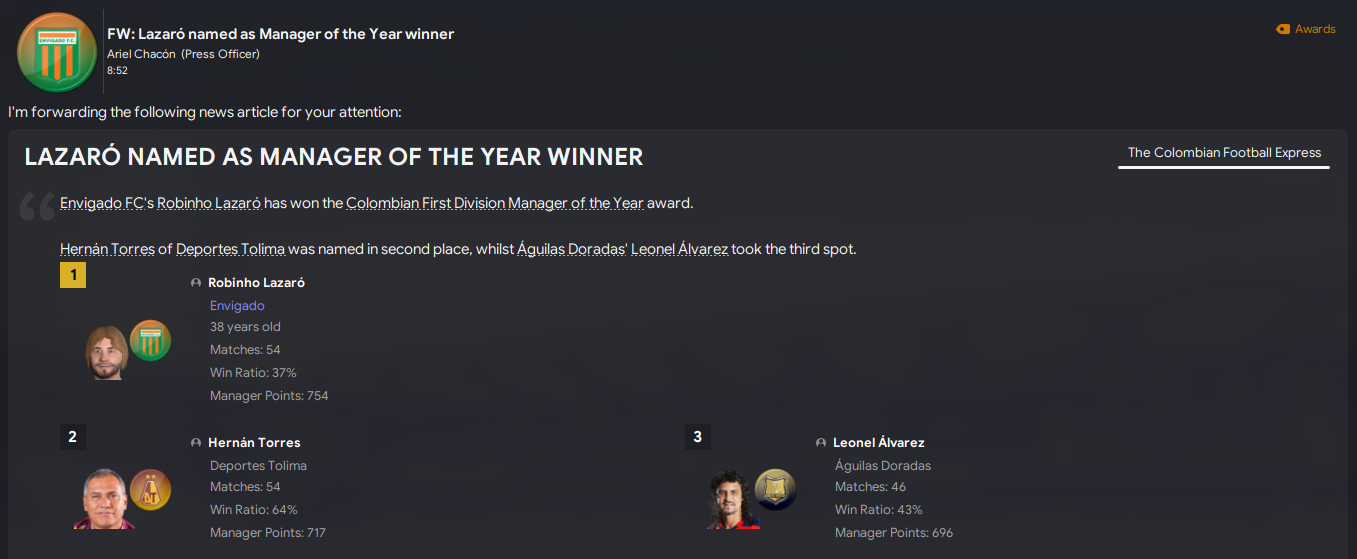The width and height of the screenshot is (1357, 559).
Task: Click Robinho Lazaró's person icon
Action: [196, 283]
